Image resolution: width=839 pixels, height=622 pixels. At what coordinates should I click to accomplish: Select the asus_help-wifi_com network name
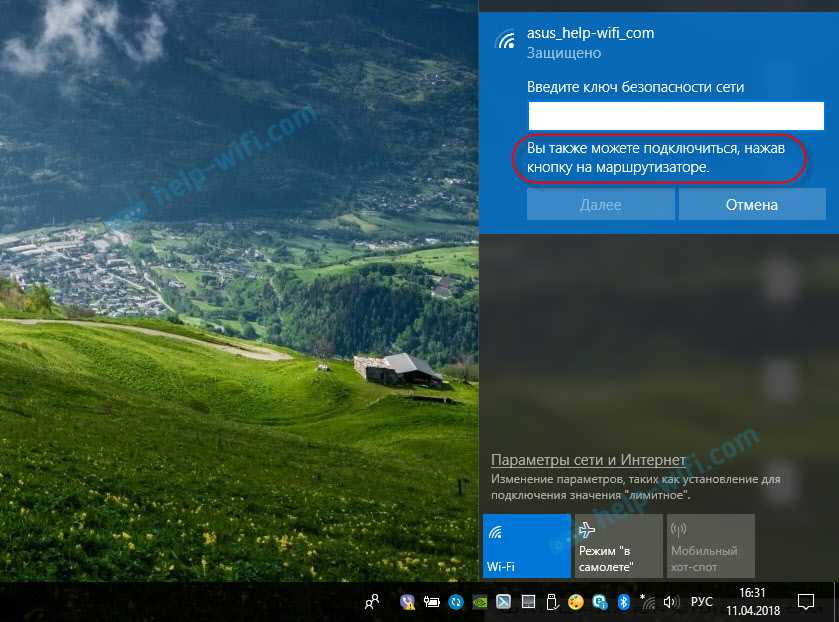[x=590, y=33]
